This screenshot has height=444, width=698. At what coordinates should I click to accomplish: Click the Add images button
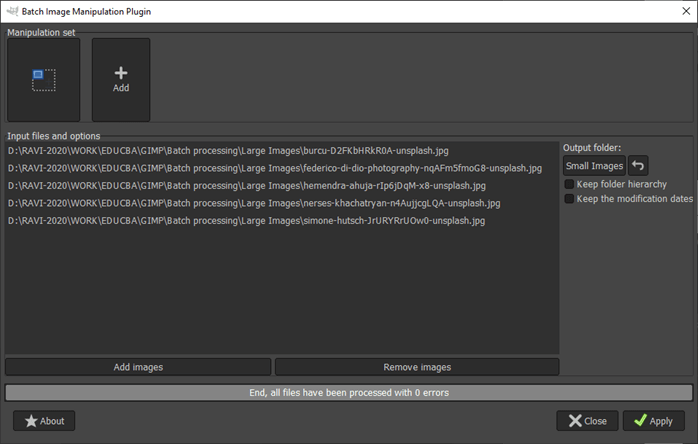tap(138, 367)
